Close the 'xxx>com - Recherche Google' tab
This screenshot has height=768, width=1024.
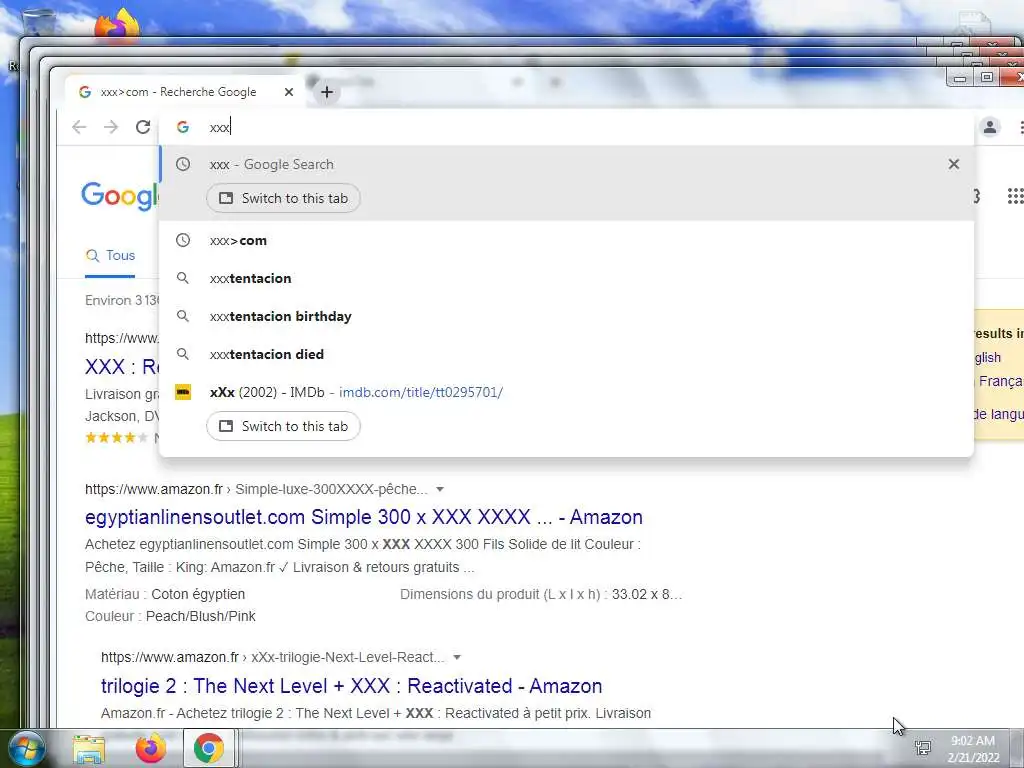point(289,92)
